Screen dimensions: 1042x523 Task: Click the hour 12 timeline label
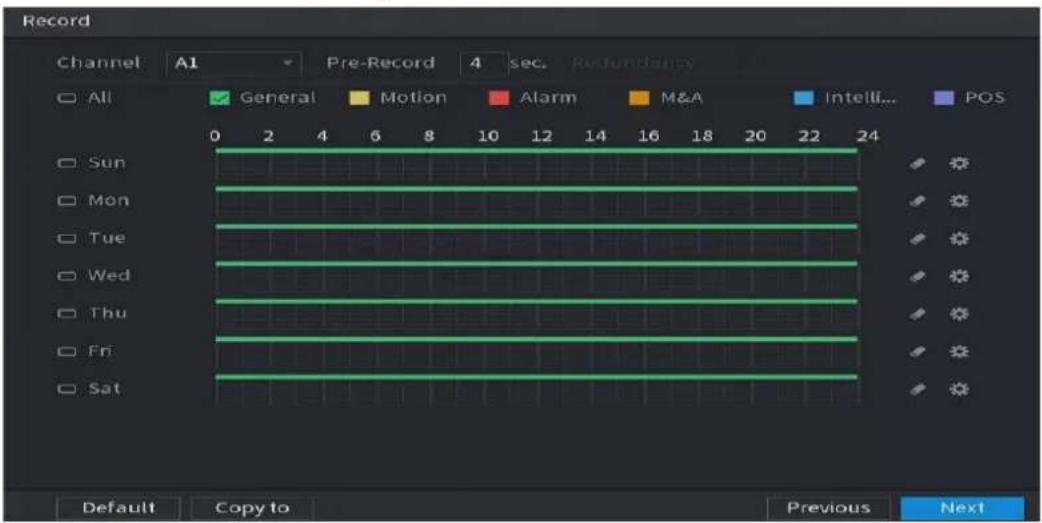click(542, 136)
